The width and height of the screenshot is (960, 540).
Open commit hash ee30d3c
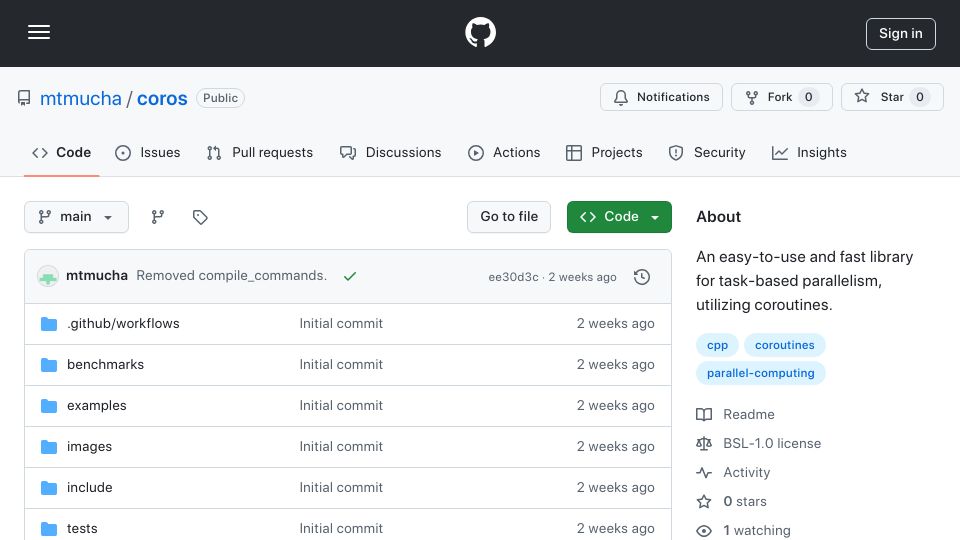[x=513, y=277]
